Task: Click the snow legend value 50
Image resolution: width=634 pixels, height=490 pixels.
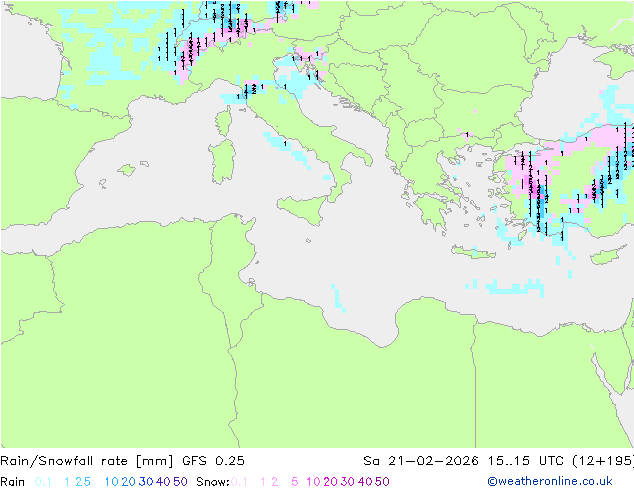Action: coord(382,482)
